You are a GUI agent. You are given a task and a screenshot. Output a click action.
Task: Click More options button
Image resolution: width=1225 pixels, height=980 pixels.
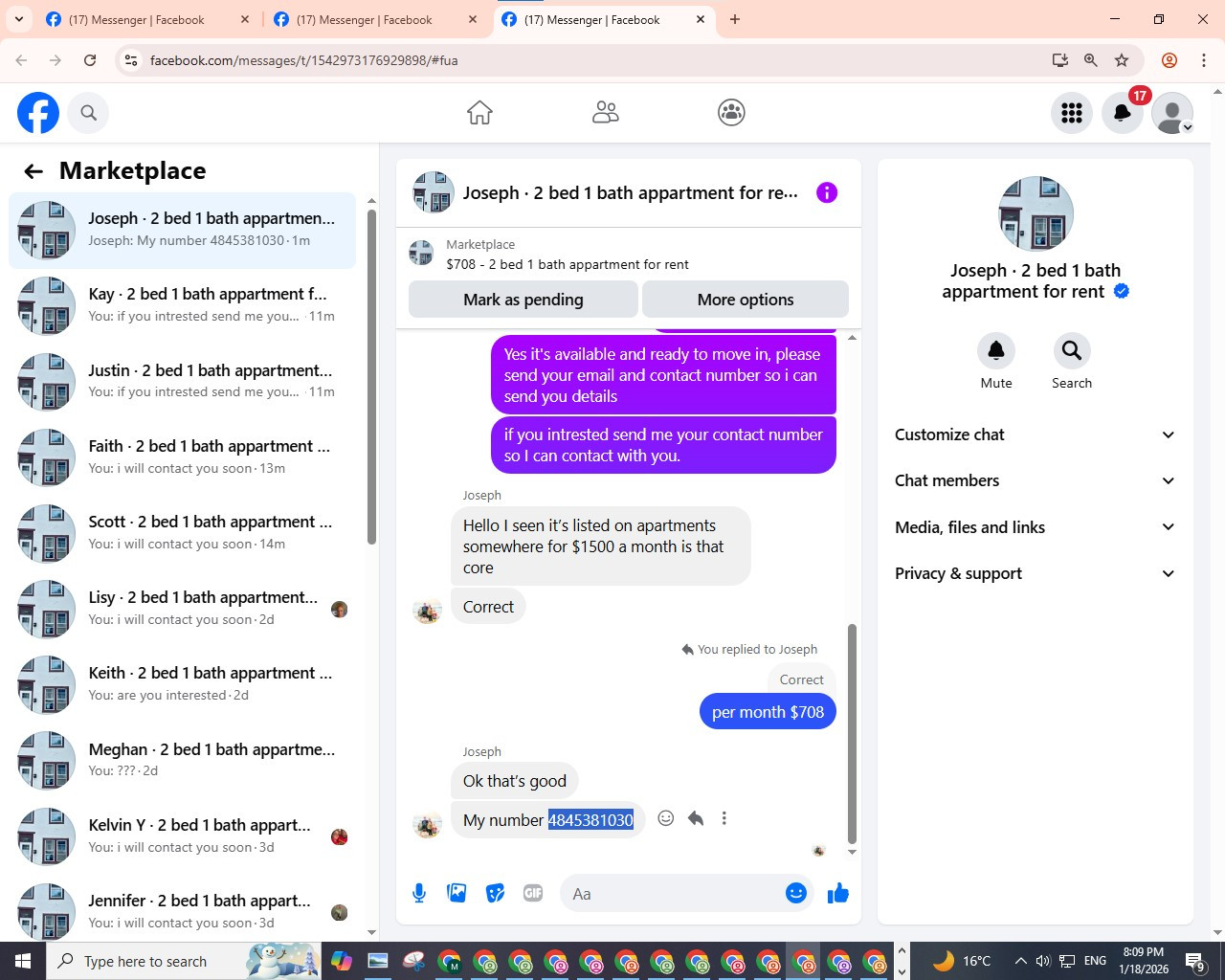[746, 300]
